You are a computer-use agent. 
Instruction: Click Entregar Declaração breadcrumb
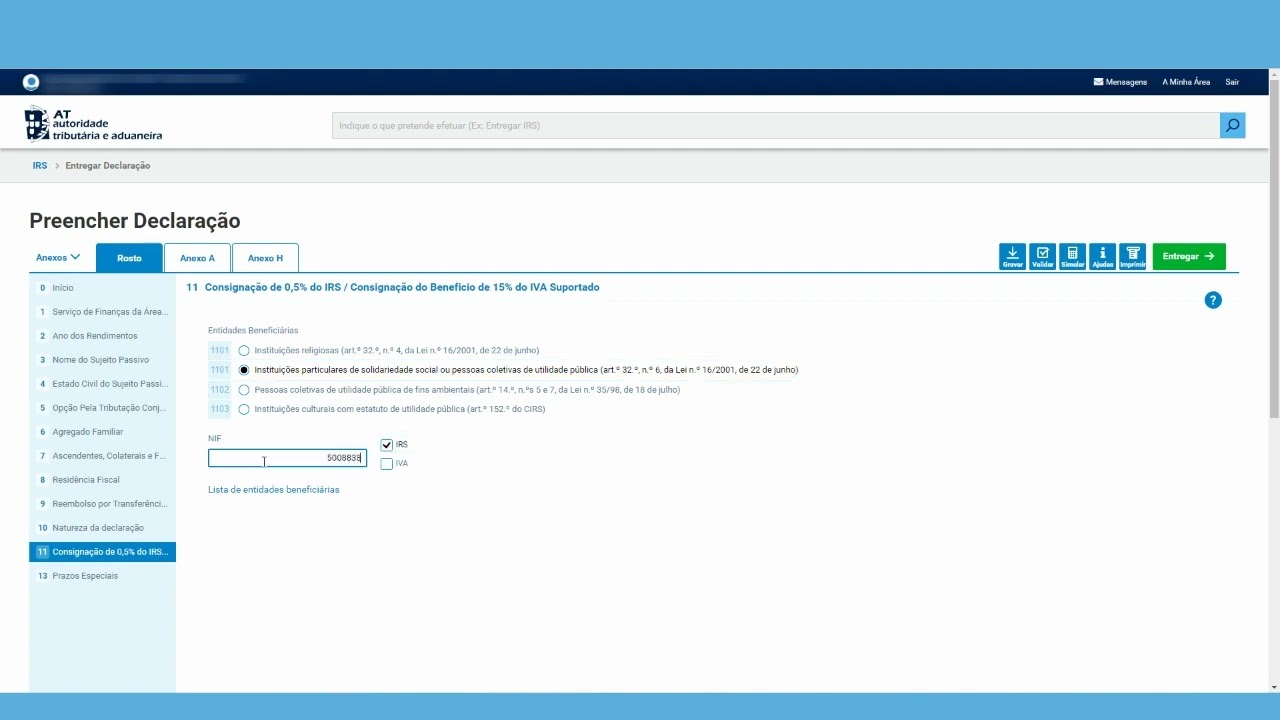tap(108, 166)
